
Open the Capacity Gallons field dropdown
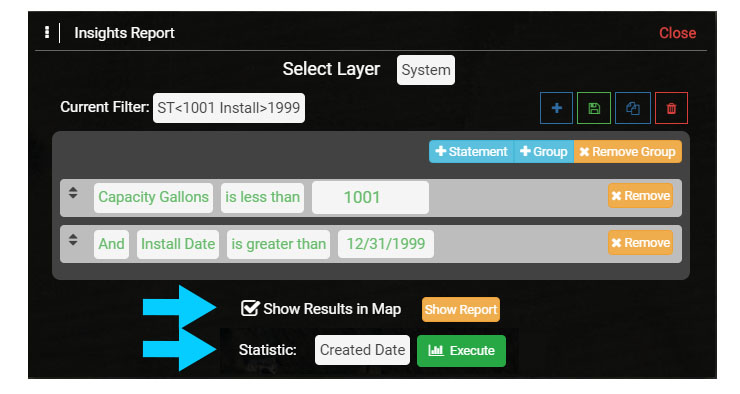[153, 197]
